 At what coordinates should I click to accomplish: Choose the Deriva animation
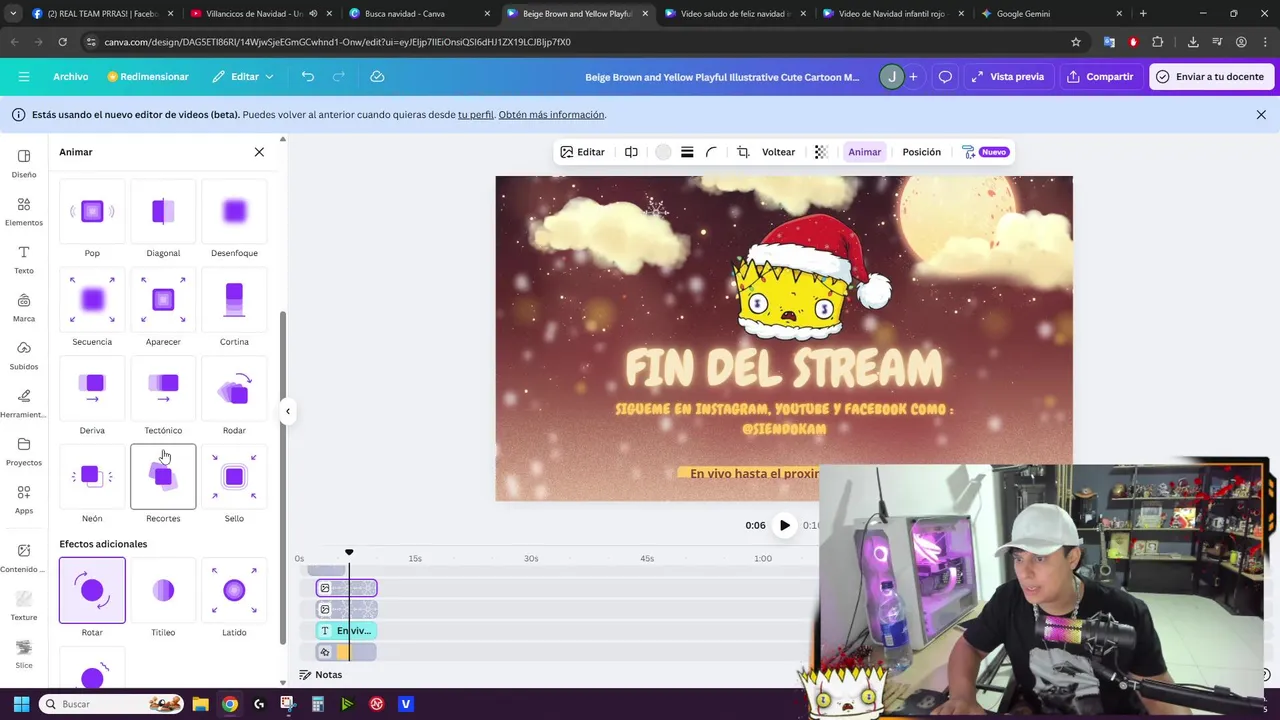pos(92,388)
